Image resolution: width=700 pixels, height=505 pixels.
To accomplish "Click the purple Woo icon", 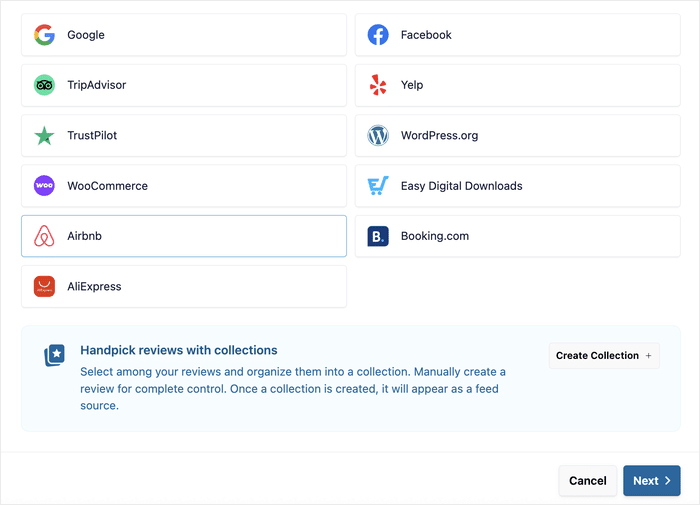I will coord(44,185).
